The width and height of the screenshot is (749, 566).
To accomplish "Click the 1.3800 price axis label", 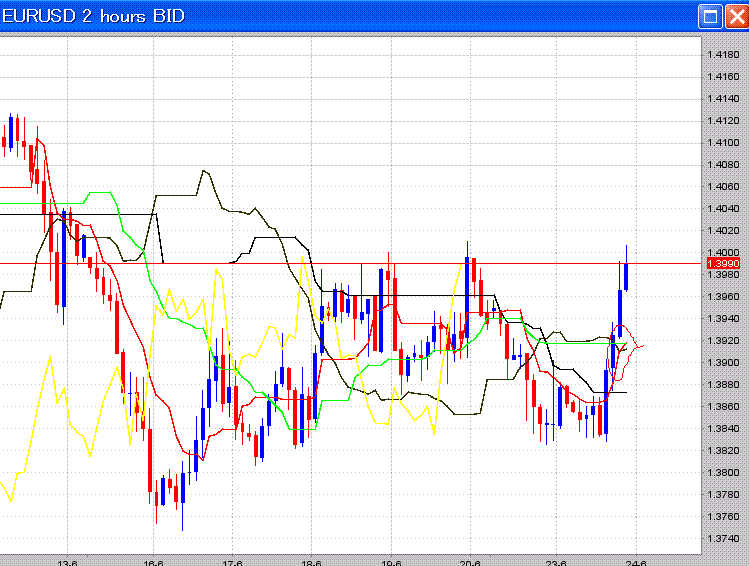I will (722, 472).
